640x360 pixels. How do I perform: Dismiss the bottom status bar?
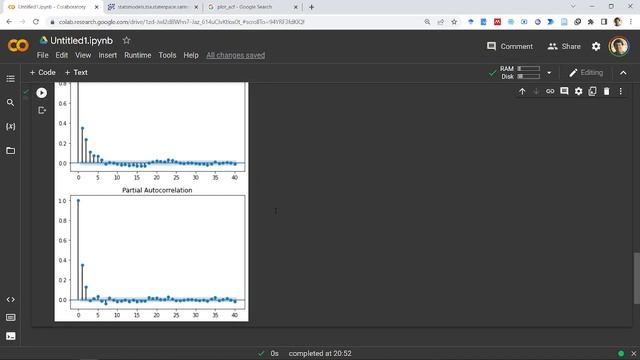pos(633,353)
